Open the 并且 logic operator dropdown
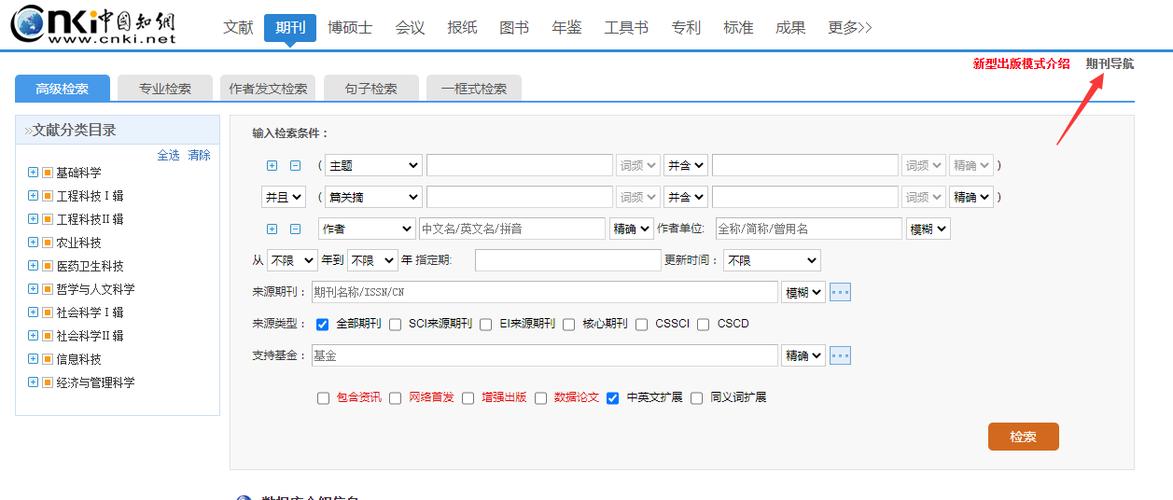Image resolution: width=1173 pixels, height=500 pixels. point(284,197)
